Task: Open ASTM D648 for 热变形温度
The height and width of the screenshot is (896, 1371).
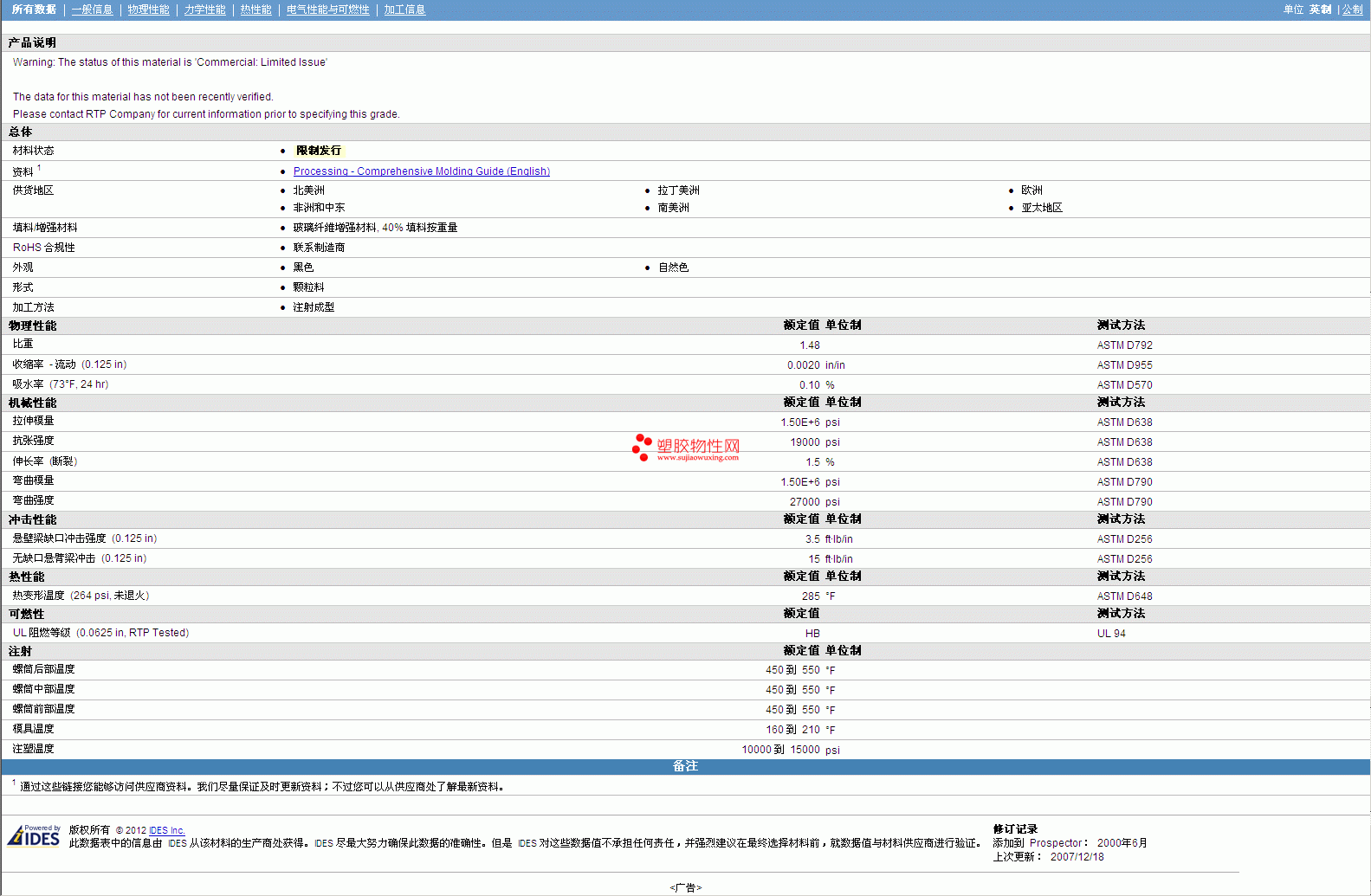Action: pyautogui.click(x=1124, y=596)
